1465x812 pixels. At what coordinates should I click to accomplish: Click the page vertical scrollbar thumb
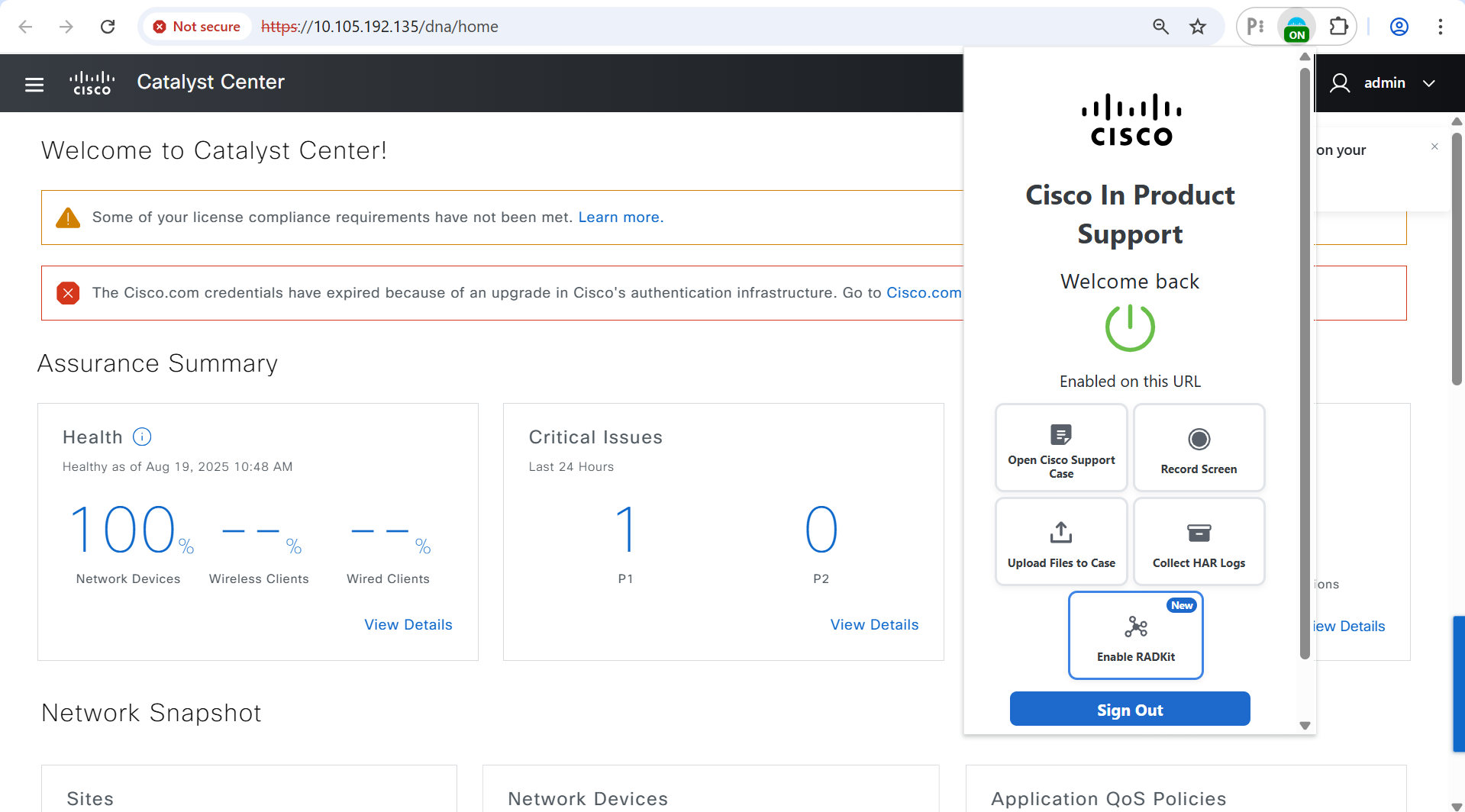(x=1457, y=259)
